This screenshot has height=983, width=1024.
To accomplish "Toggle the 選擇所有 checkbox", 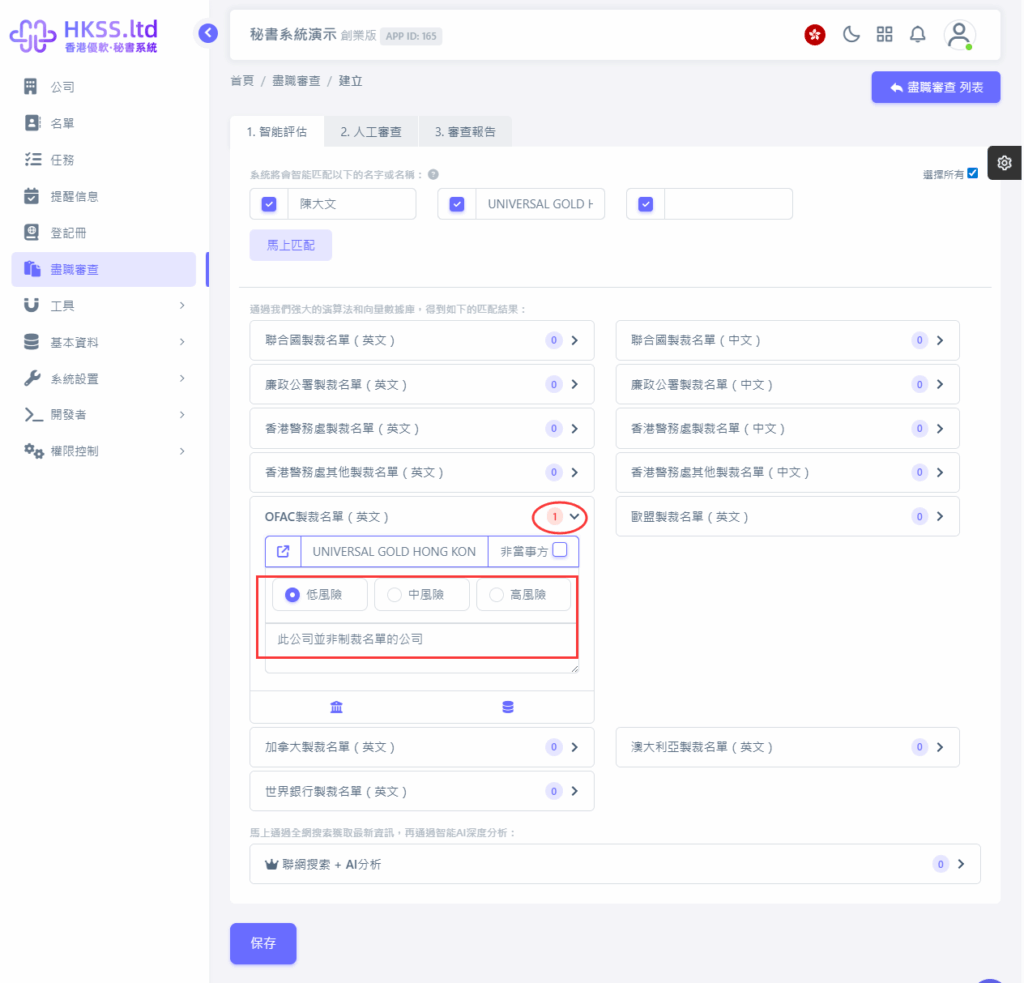I will click(x=972, y=173).
